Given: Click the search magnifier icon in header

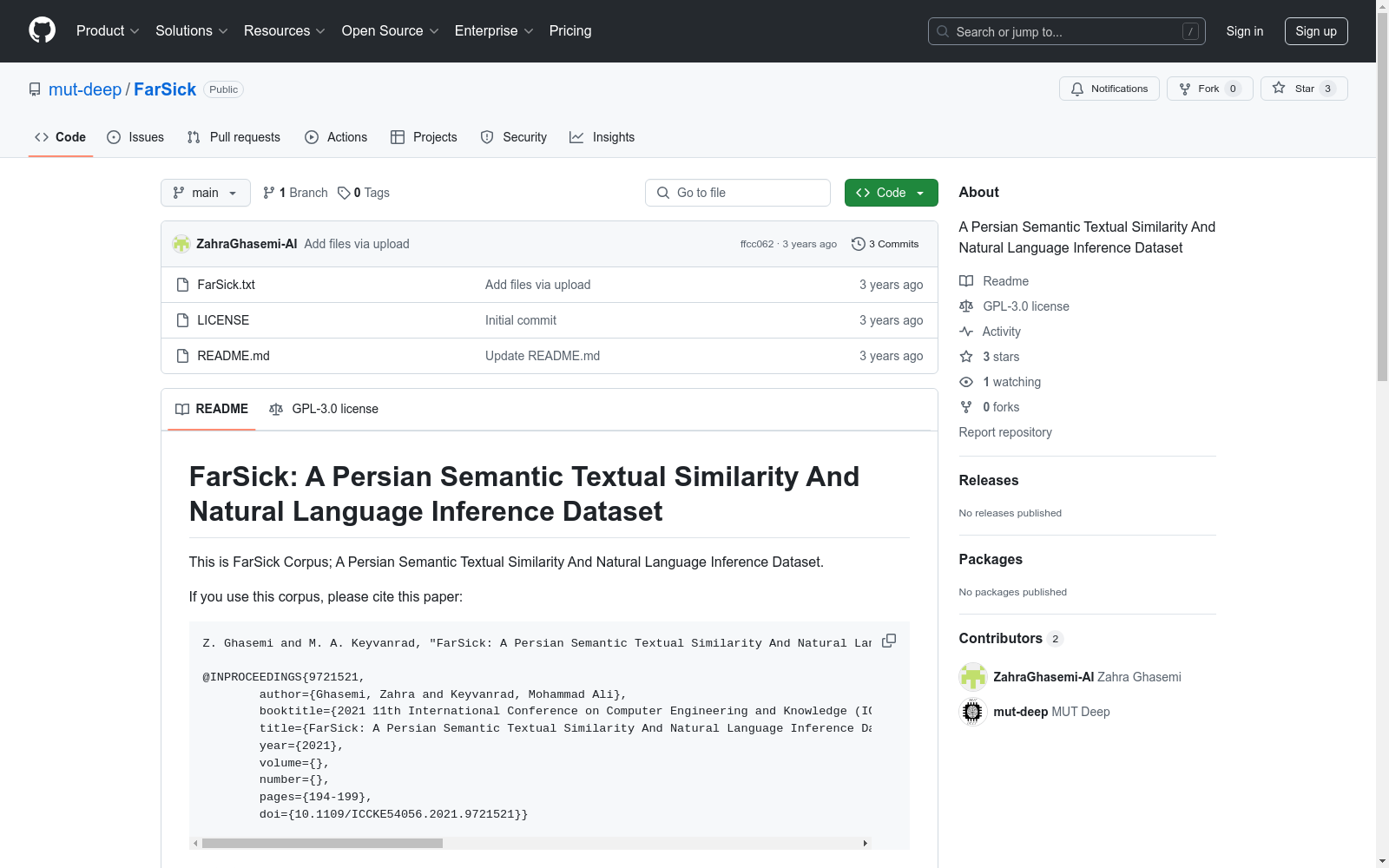Looking at the screenshot, I should pyautogui.click(x=943, y=31).
